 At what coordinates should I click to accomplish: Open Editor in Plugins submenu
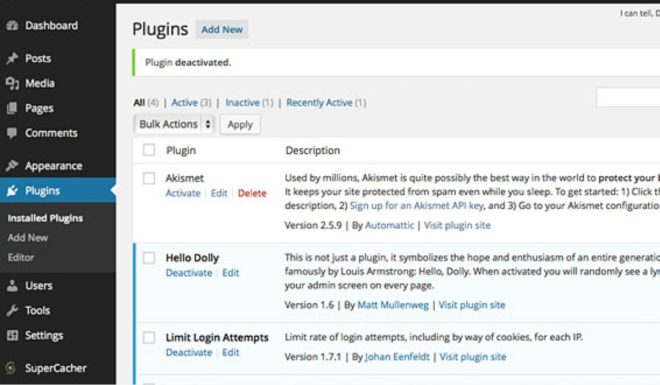(x=21, y=257)
